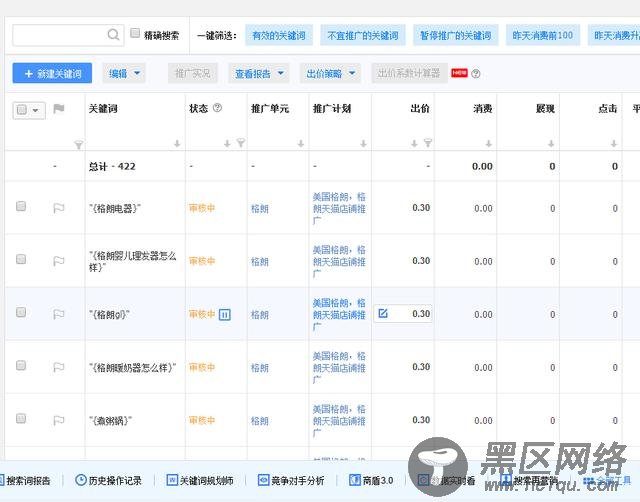The image size is (640, 502).
Task: Check the "{煮粥锅}" row checkbox
Action: [x=21, y=418]
